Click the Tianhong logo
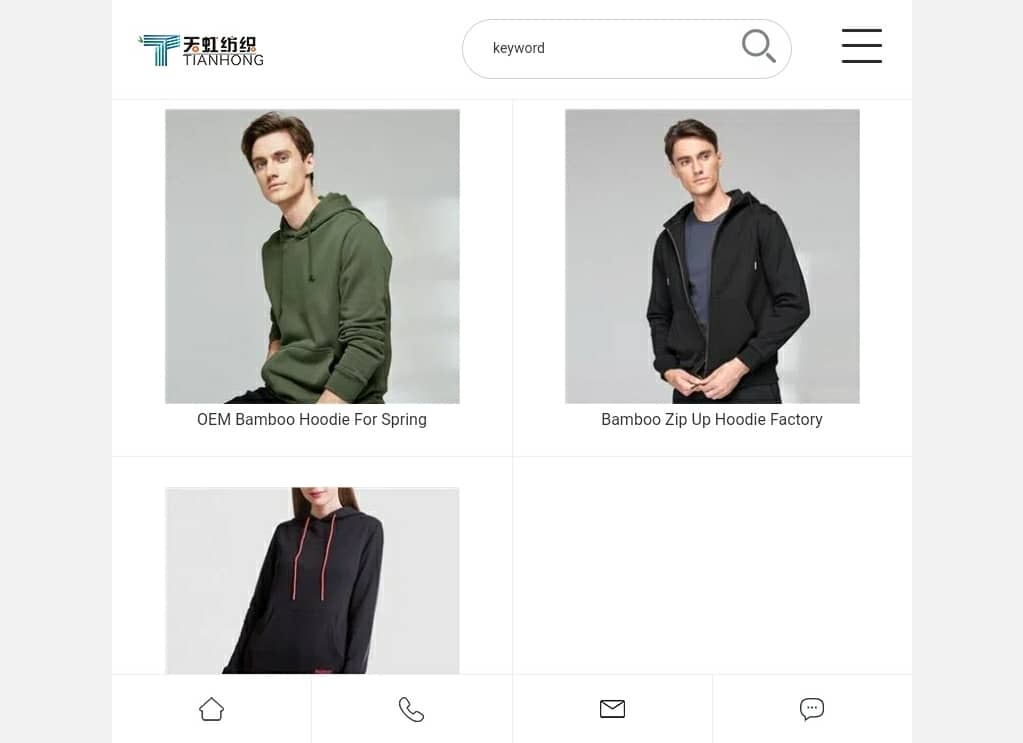The width and height of the screenshot is (1023, 743). pos(201,50)
